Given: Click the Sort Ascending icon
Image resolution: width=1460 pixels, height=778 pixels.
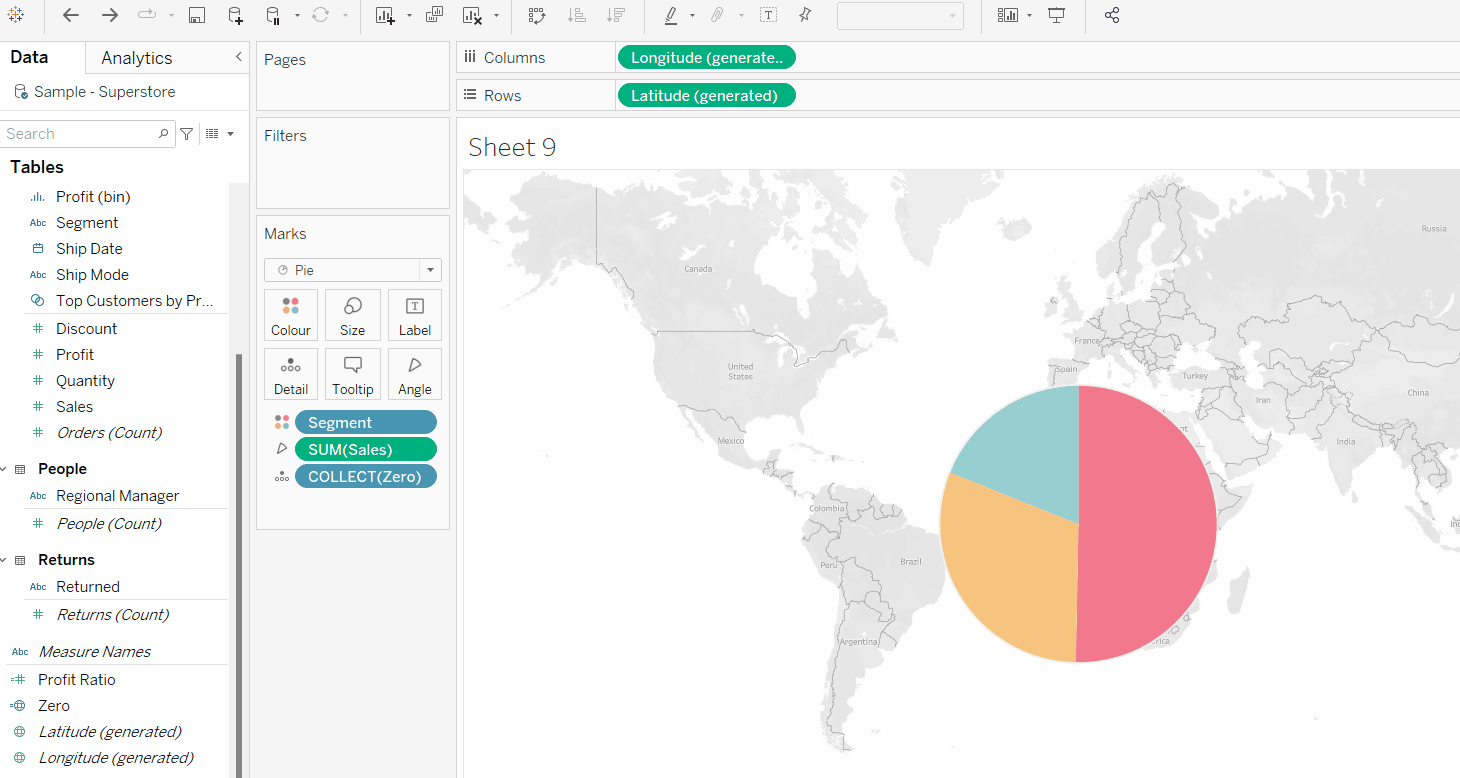Looking at the screenshot, I should 577,15.
